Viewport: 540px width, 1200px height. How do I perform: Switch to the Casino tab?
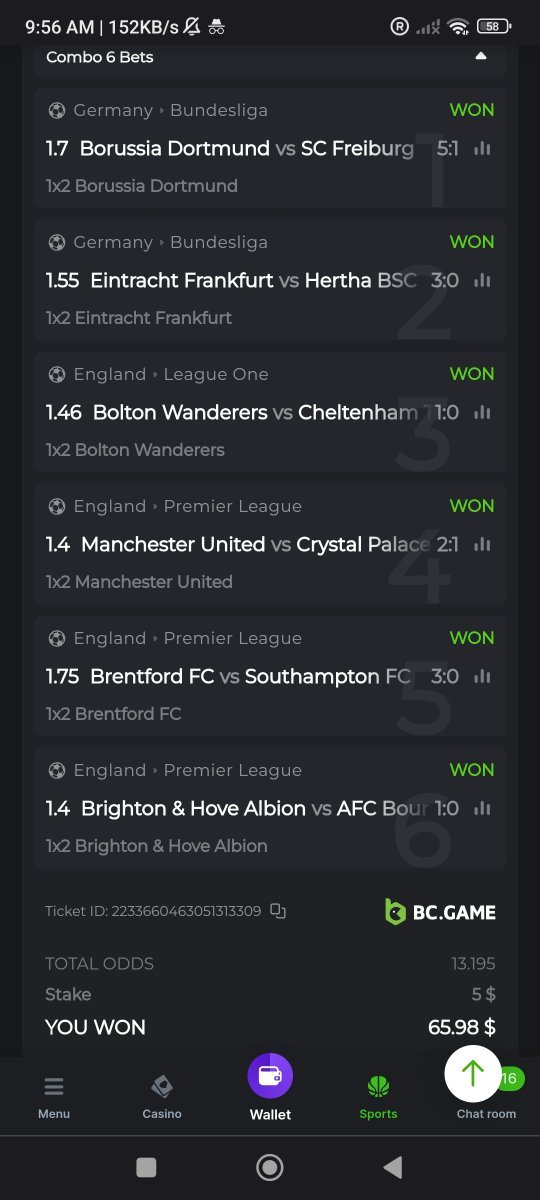pos(162,1097)
